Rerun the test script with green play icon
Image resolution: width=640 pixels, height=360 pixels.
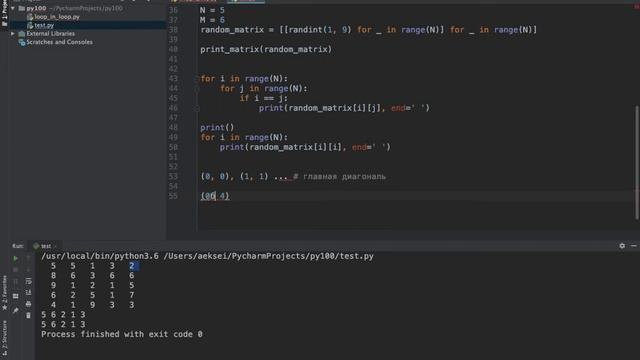pyautogui.click(x=16, y=258)
